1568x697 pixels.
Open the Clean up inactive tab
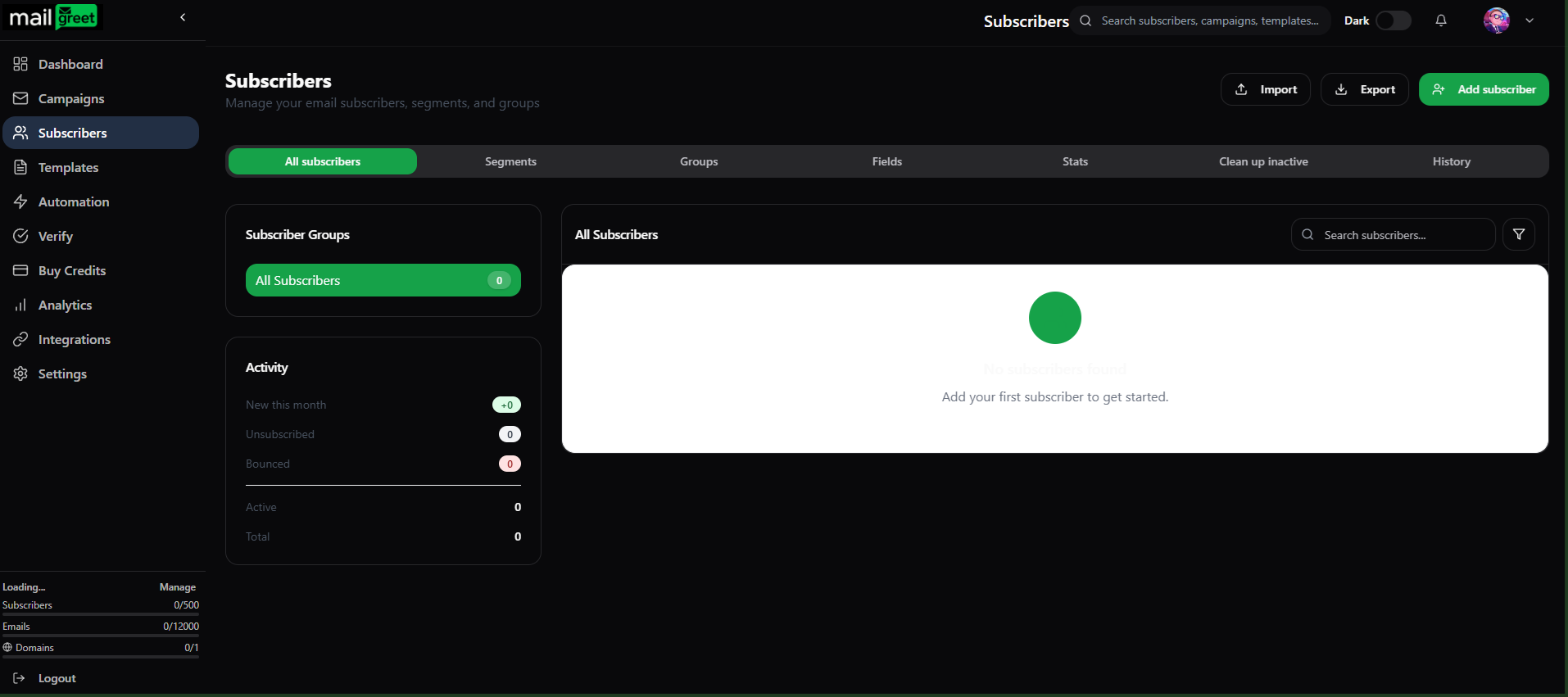(x=1263, y=161)
